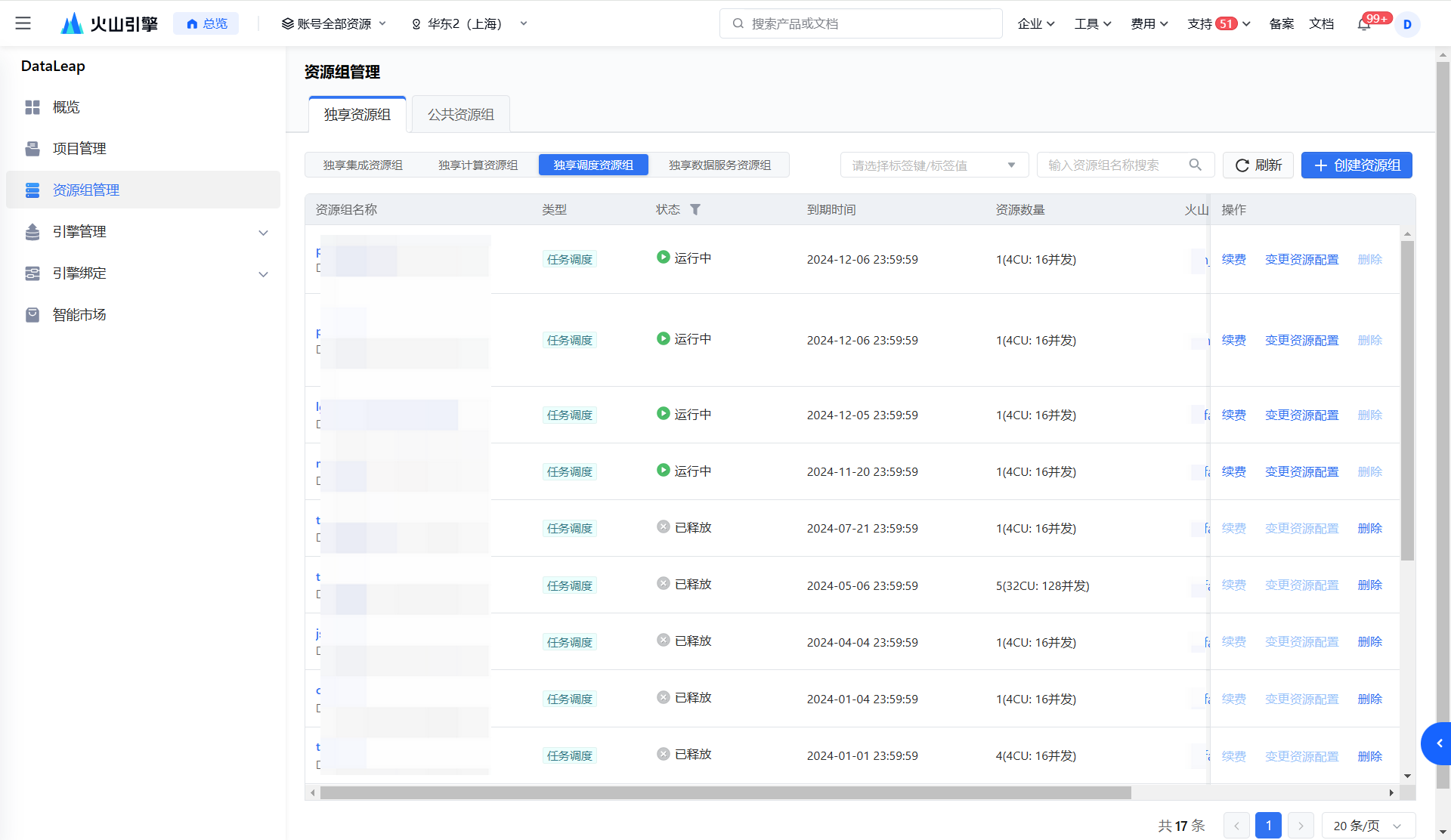Open the 请选择标签键/标签值 dropdown

tap(934, 165)
